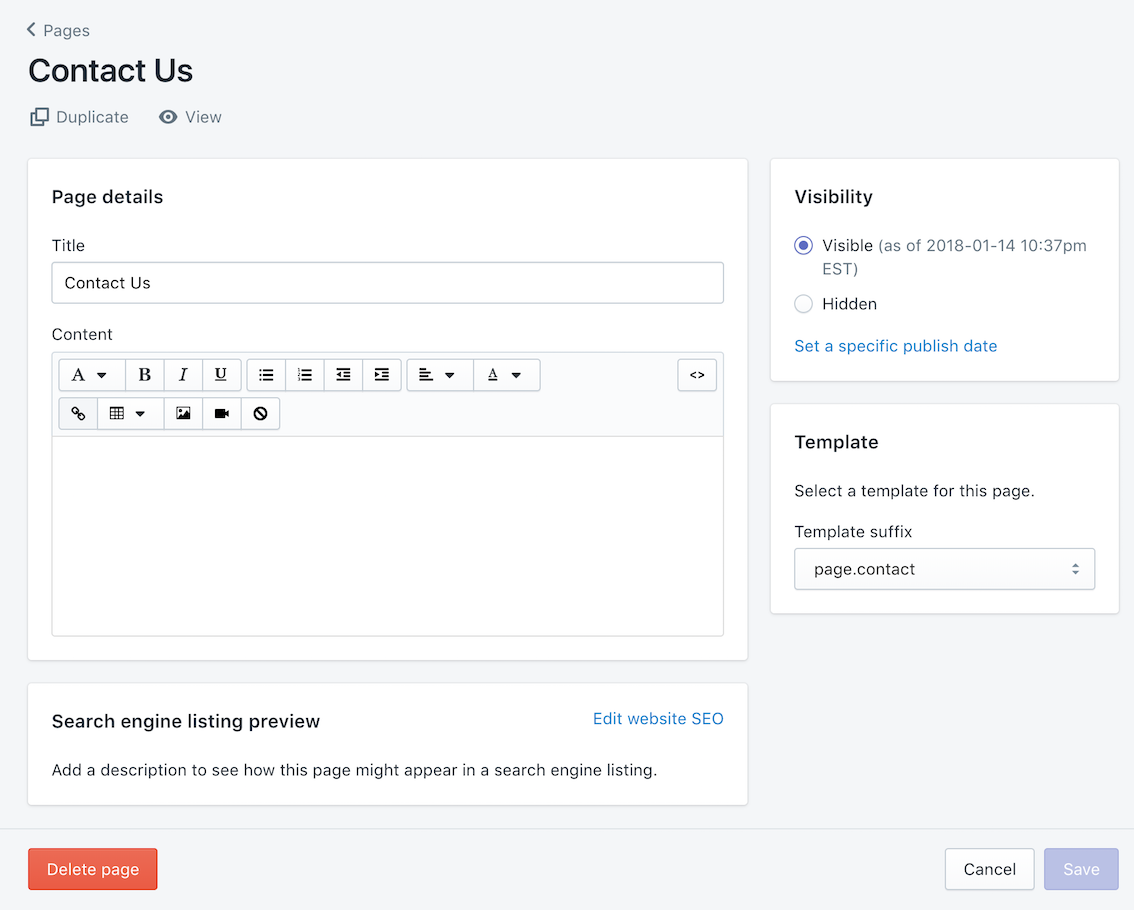The height and width of the screenshot is (910, 1134).
Task: Insert an image into content
Action: 183,413
